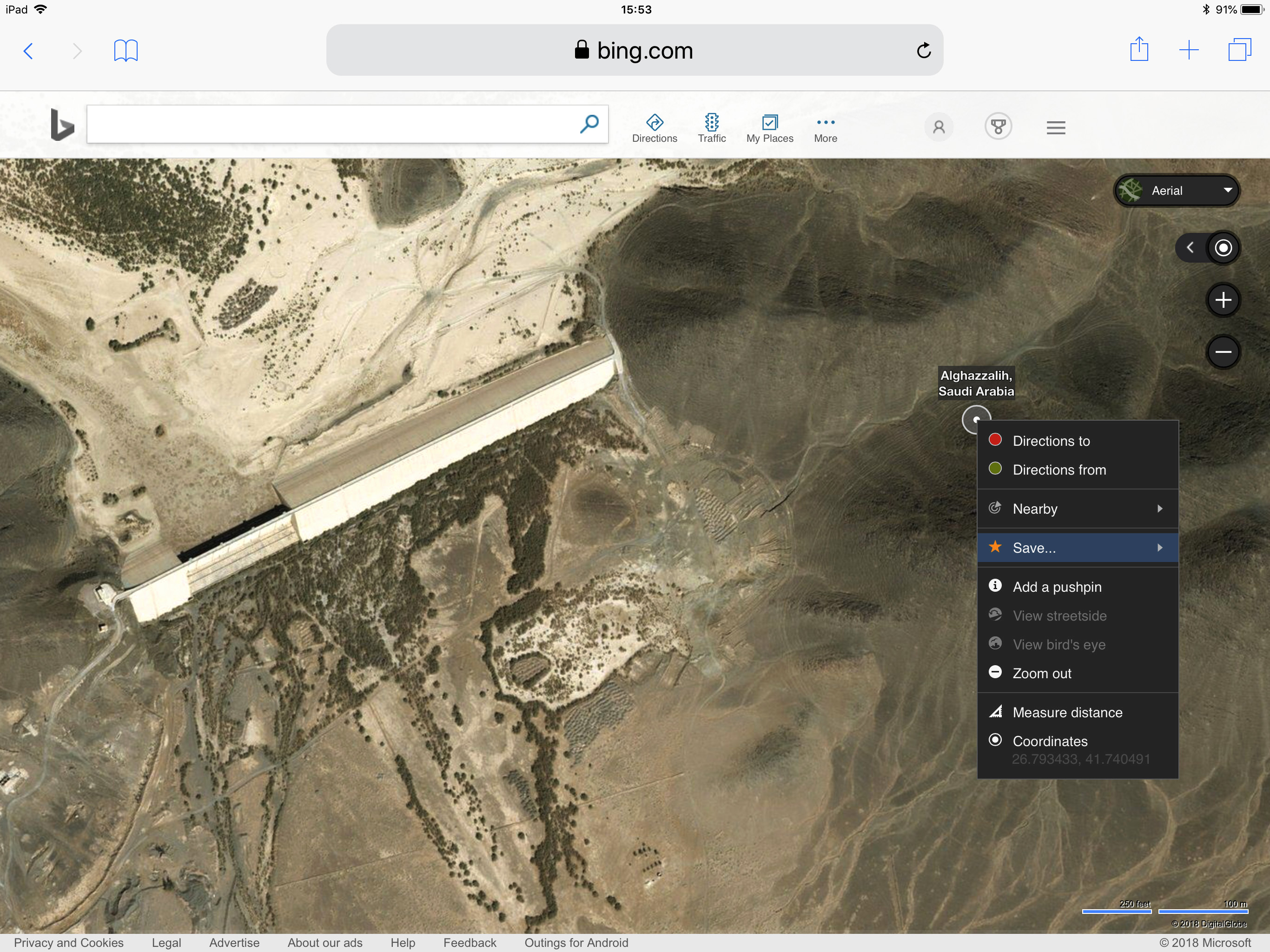Select Add a pushpin menu entry
Viewport: 1270px width, 952px height.
1057,587
